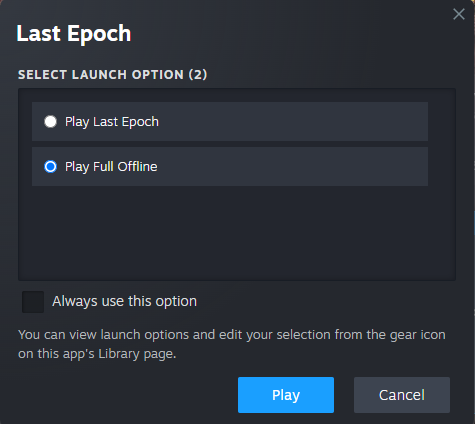Click the empty area below launch options
Viewport: 475px width, 424px height.
237,233
